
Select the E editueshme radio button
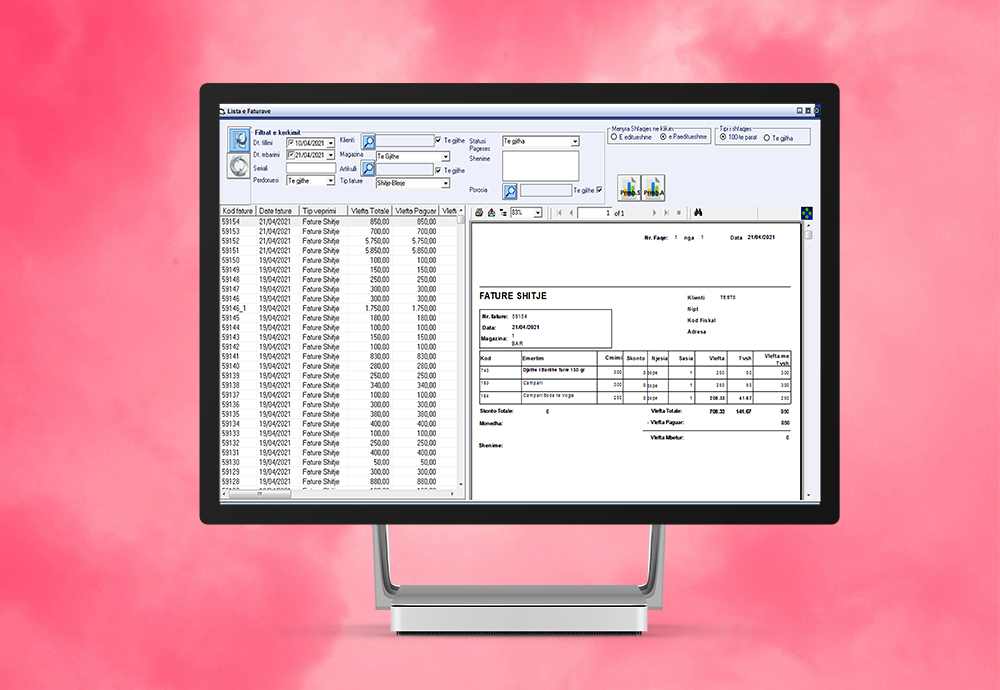614,137
